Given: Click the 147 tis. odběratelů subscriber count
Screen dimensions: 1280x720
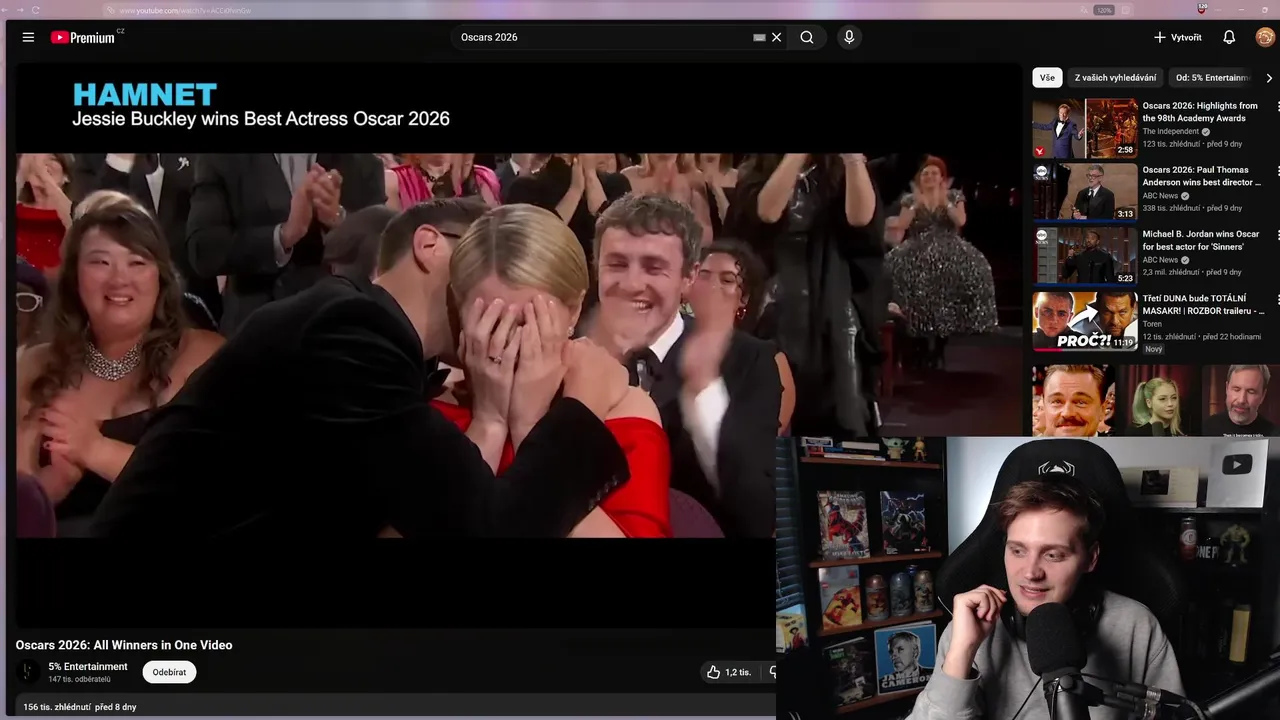Looking at the screenshot, I should point(79,679).
